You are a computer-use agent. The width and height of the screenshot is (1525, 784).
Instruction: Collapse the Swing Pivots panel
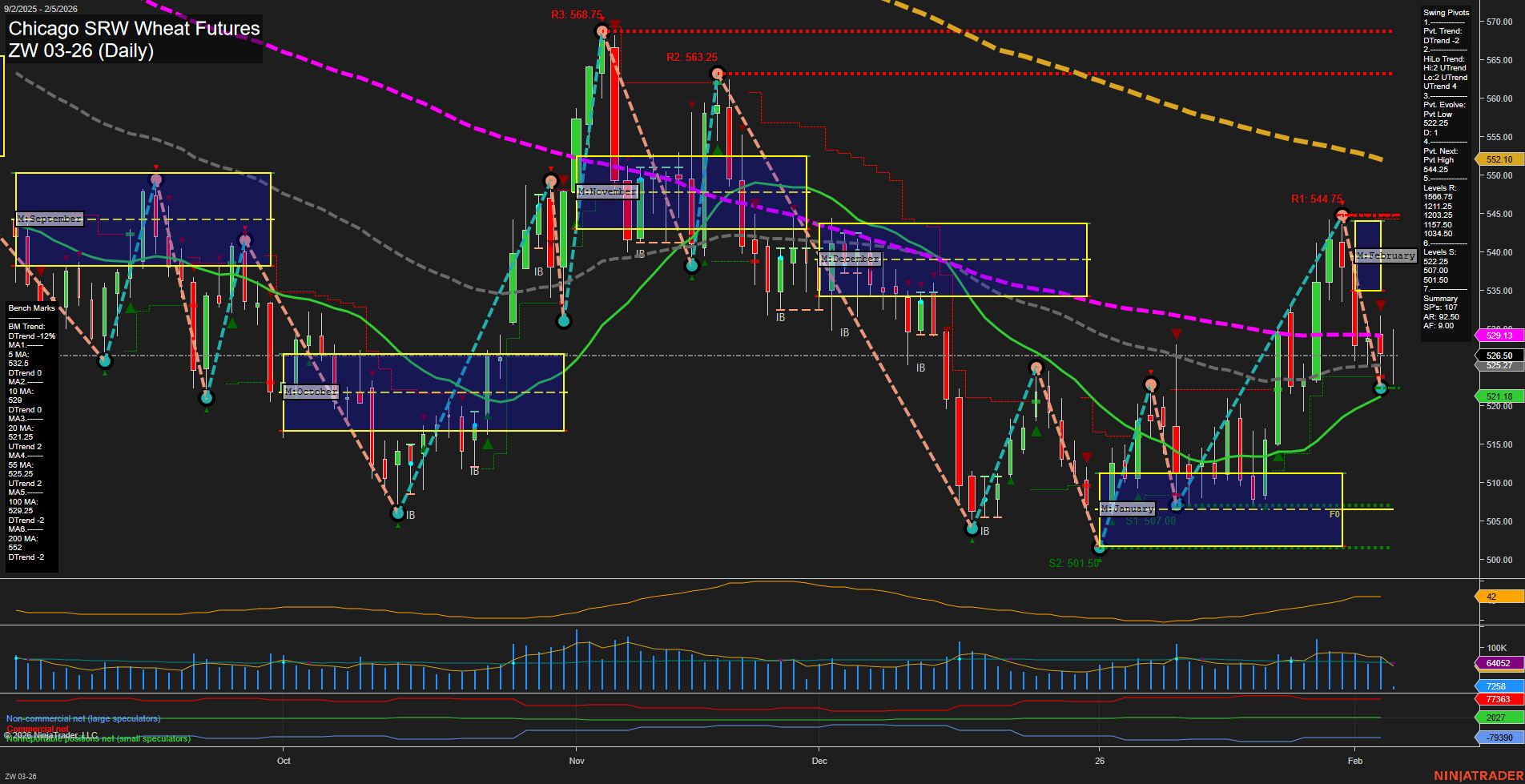click(1447, 12)
